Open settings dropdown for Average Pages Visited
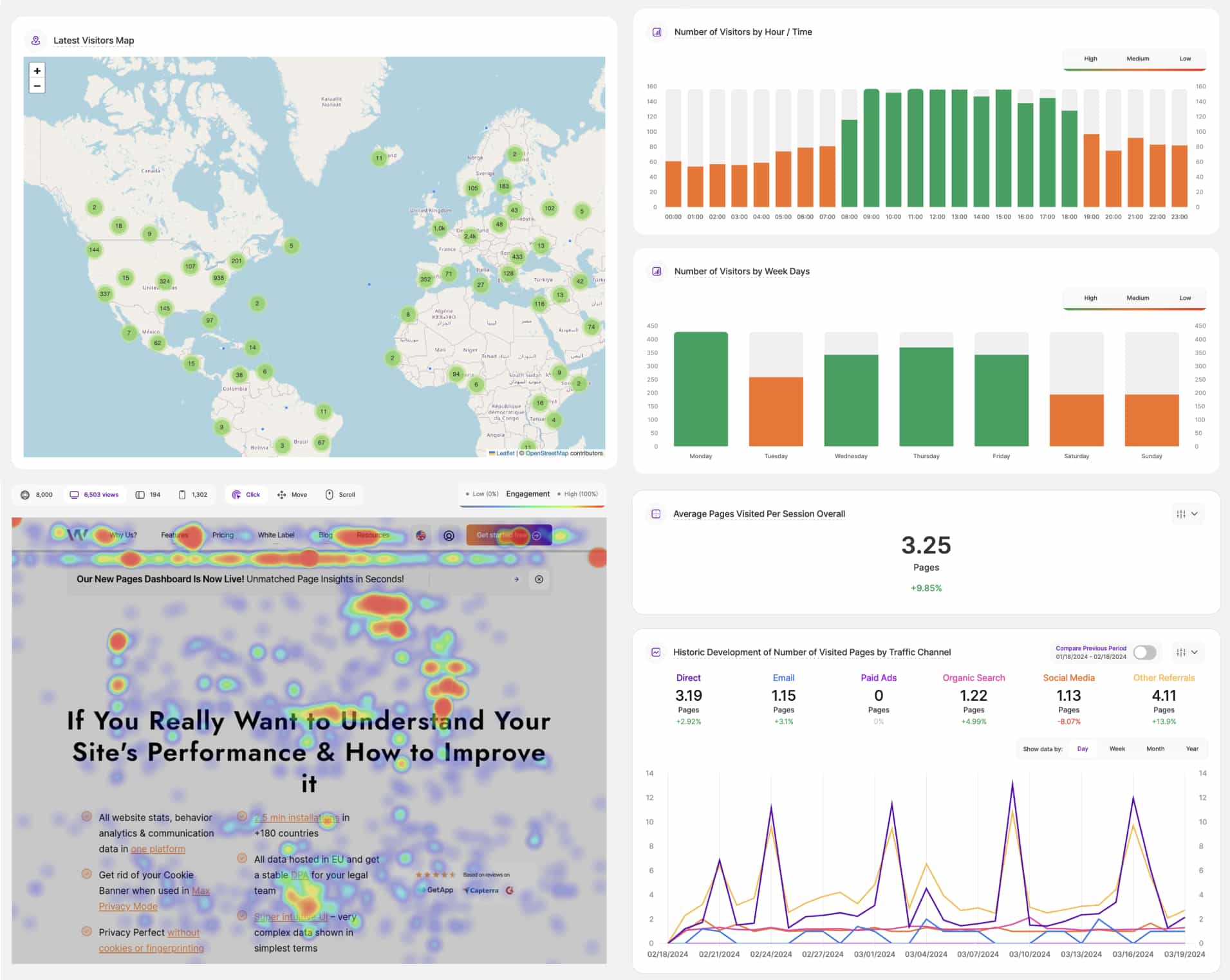The width and height of the screenshot is (1230, 980). coord(1187,514)
